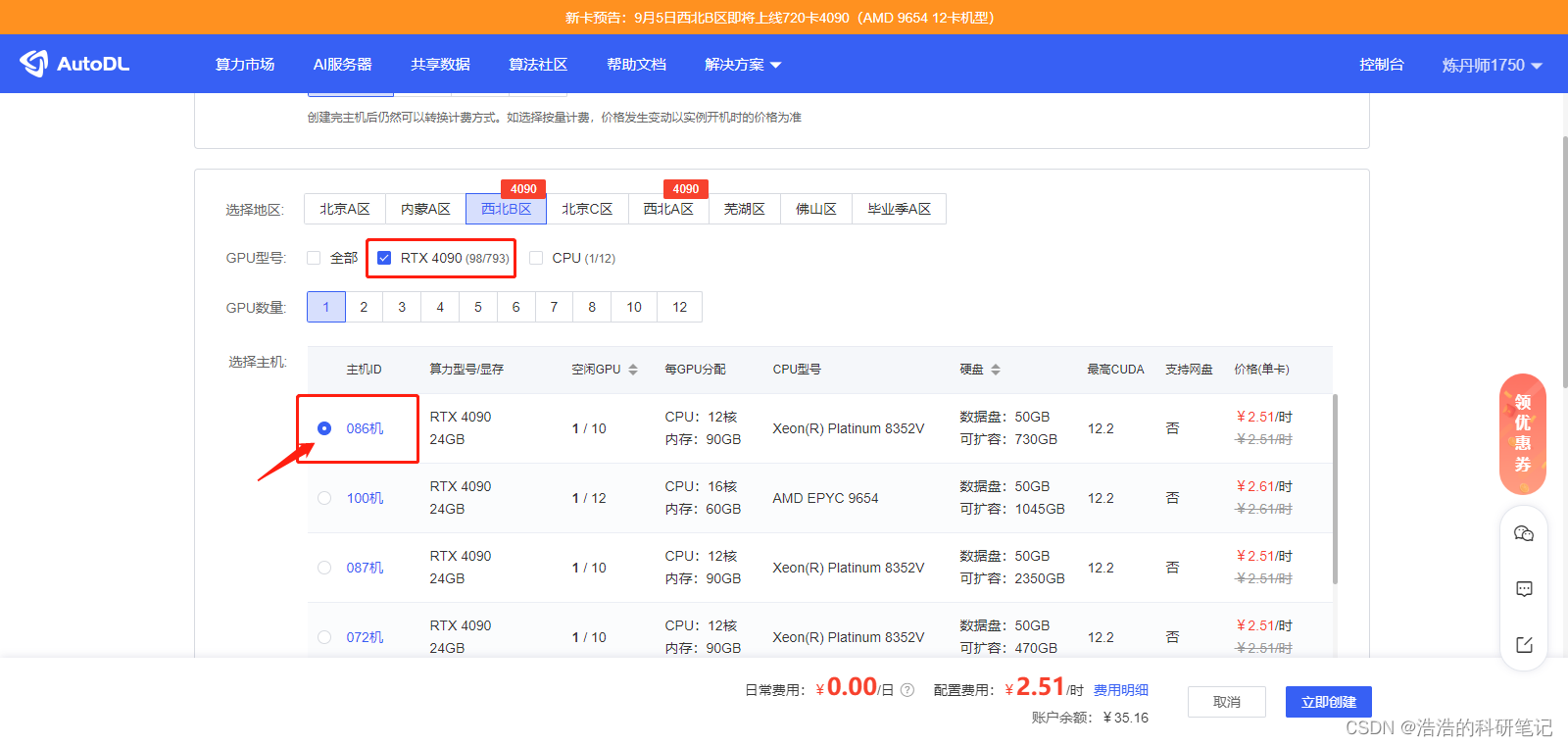Viewport: 1568px width, 746px height.
Task: Set GPU count to 2
Action: click(x=364, y=307)
